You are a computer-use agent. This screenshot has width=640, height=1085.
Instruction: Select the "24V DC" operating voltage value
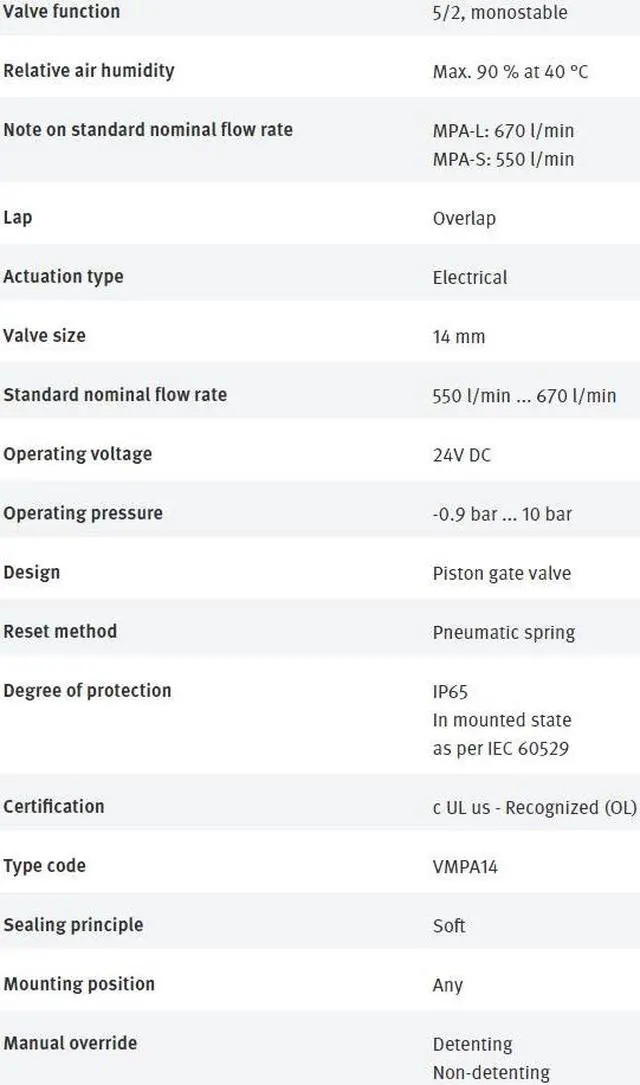click(461, 455)
